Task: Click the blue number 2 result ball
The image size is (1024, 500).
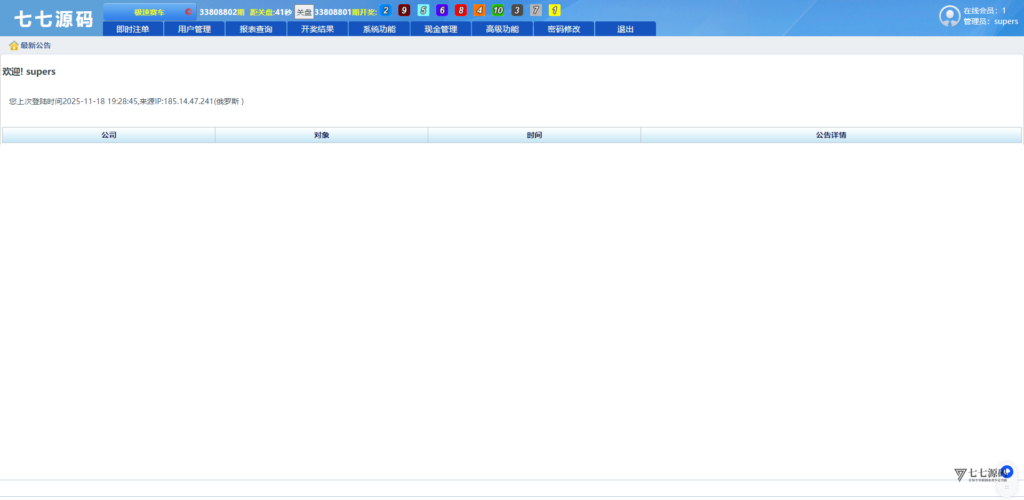Action: pos(386,11)
